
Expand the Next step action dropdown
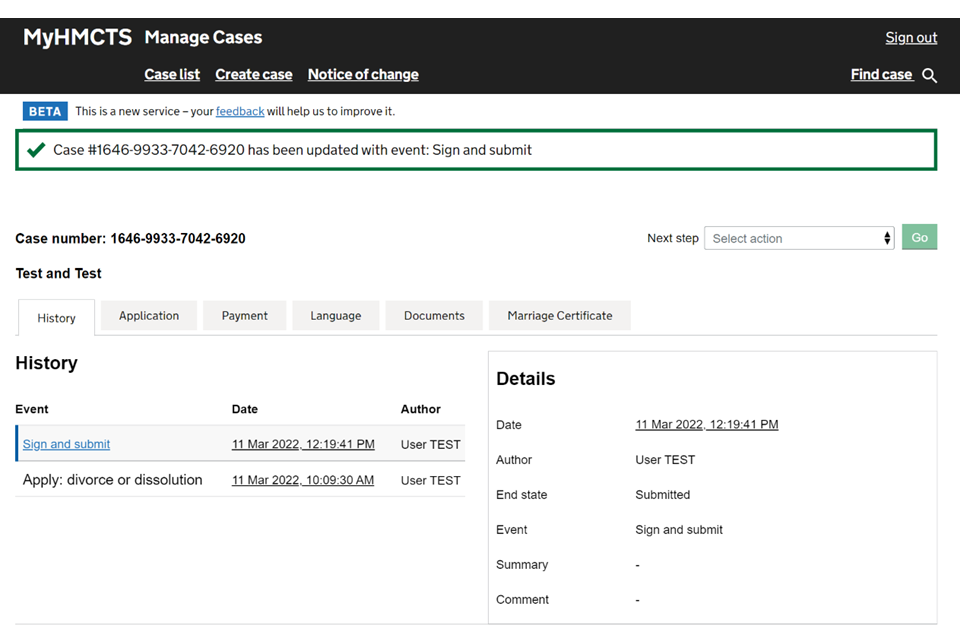(799, 238)
